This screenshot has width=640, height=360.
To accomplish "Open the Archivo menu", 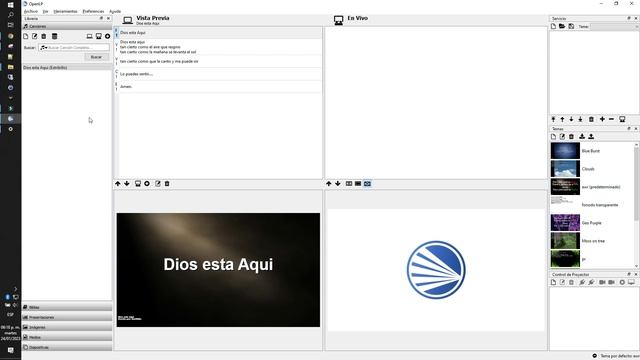I will [31, 11].
